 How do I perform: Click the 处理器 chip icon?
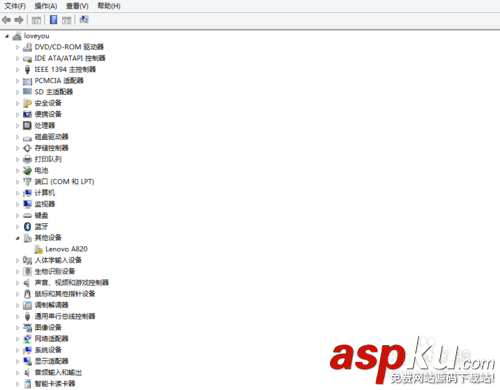click(x=27, y=126)
